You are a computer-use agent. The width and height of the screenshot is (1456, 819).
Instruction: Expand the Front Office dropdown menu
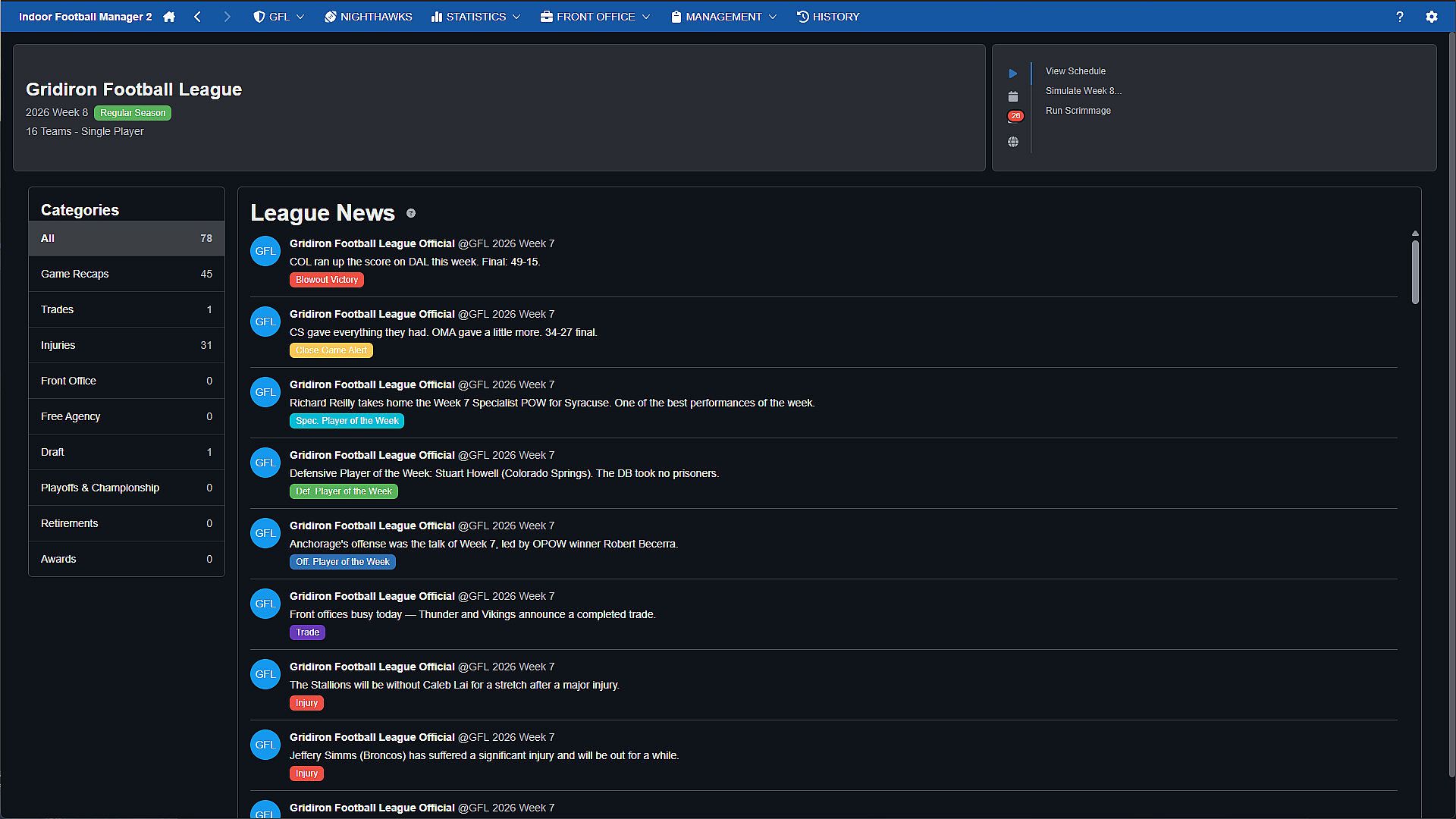(595, 17)
